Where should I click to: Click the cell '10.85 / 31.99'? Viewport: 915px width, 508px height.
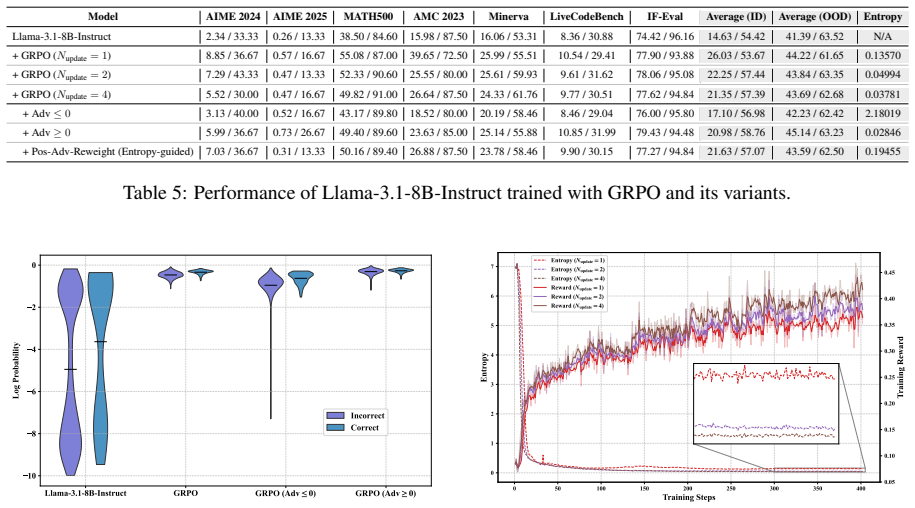pos(586,132)
